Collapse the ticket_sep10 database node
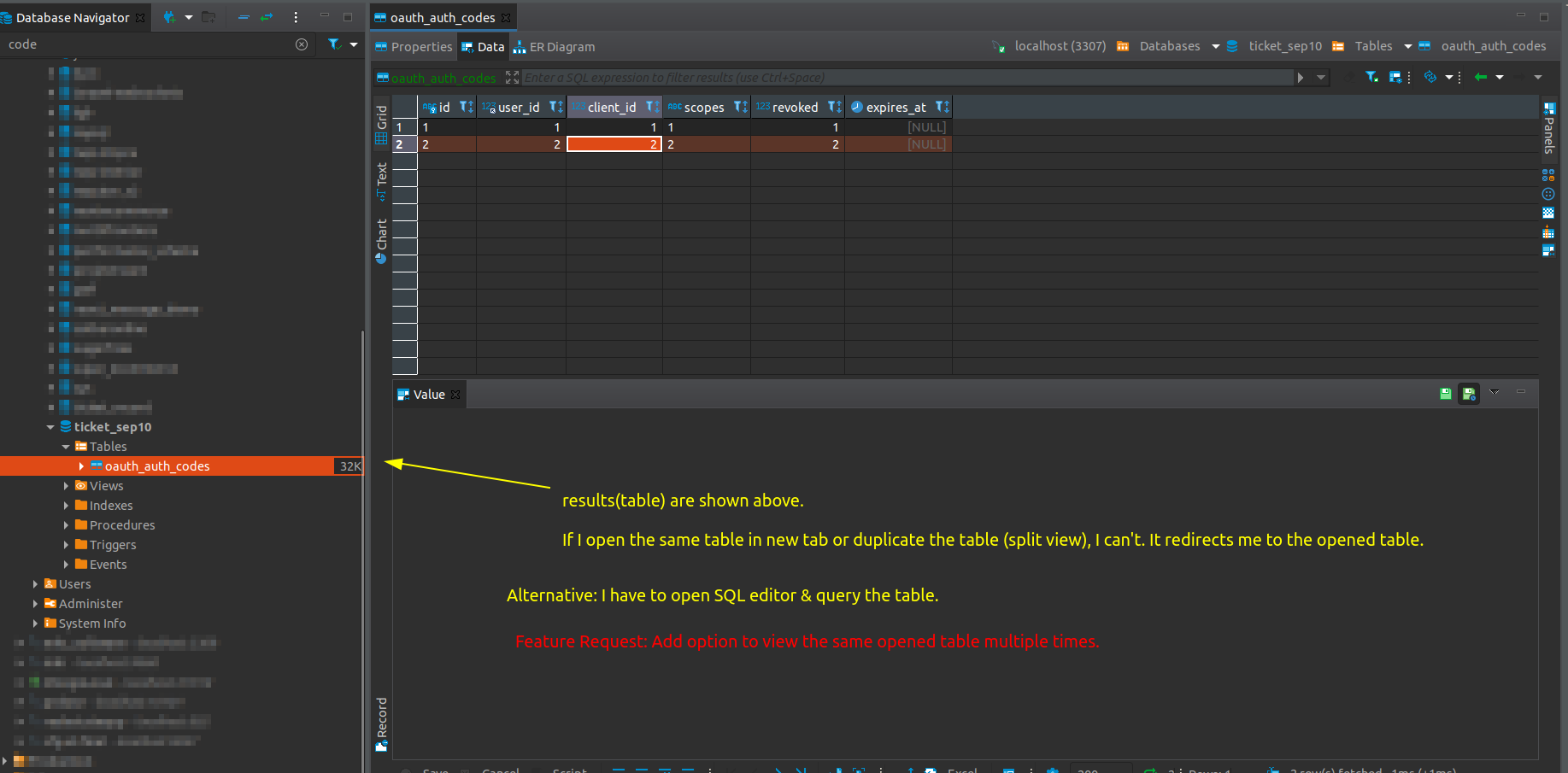 point(50,427)
